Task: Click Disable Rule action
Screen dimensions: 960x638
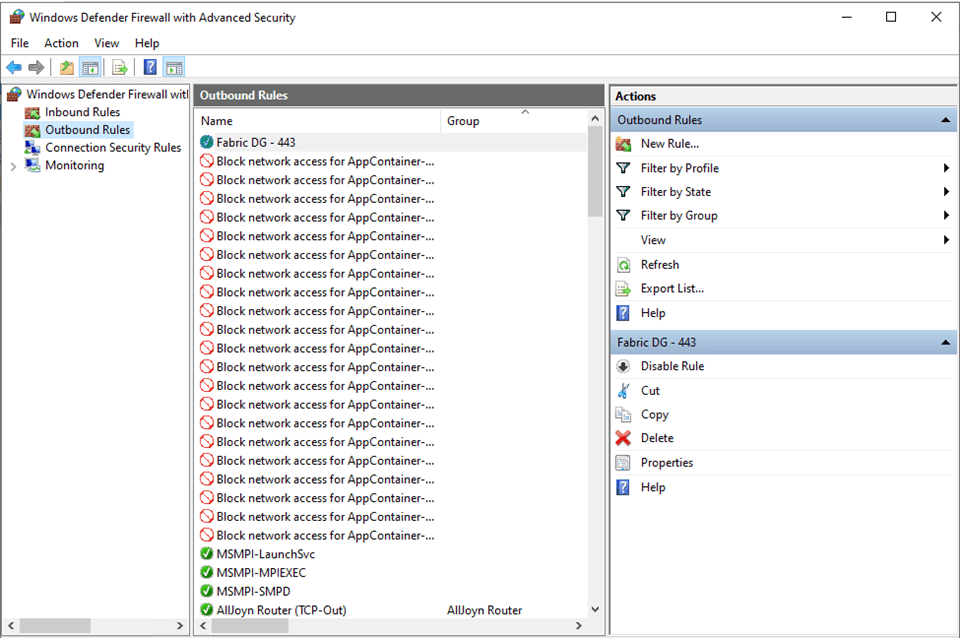Action: pyautogui.click(x=672, y=366)
